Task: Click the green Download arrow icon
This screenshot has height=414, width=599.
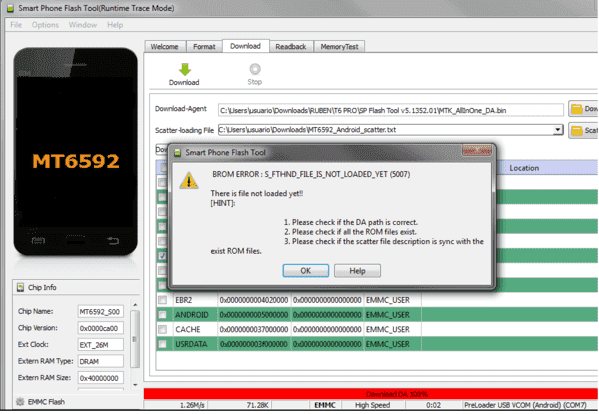Action: point(185,70)
